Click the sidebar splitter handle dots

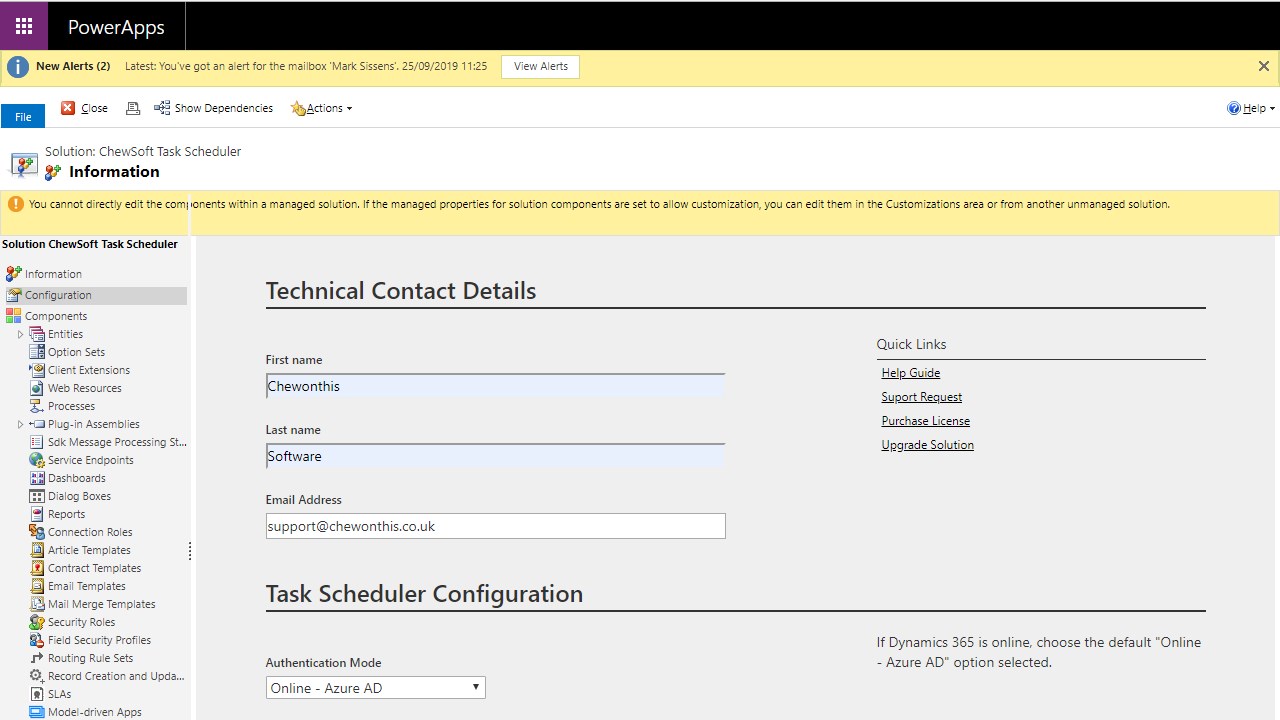[x=190, y=551]
